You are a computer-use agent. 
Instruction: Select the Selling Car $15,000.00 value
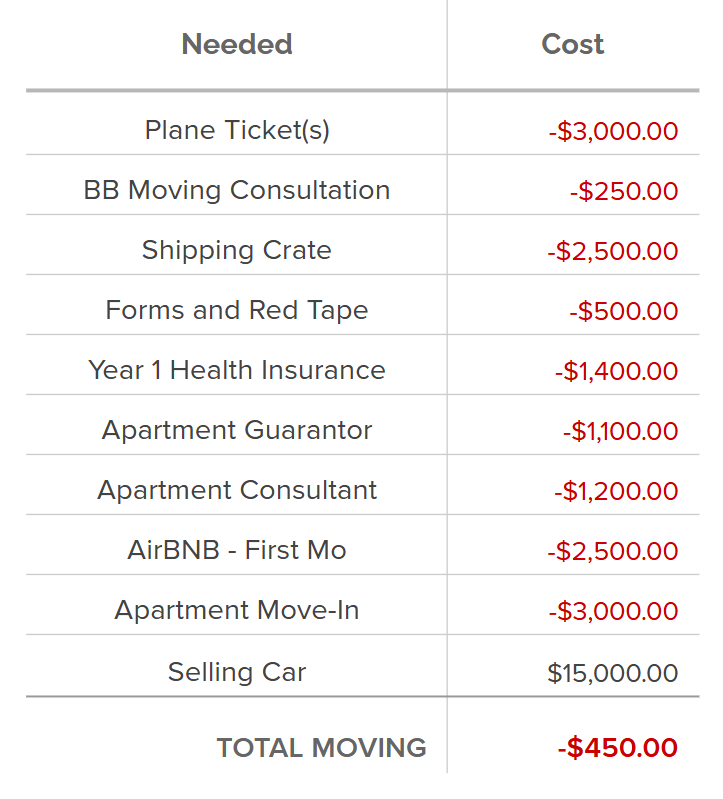[613, 673]
